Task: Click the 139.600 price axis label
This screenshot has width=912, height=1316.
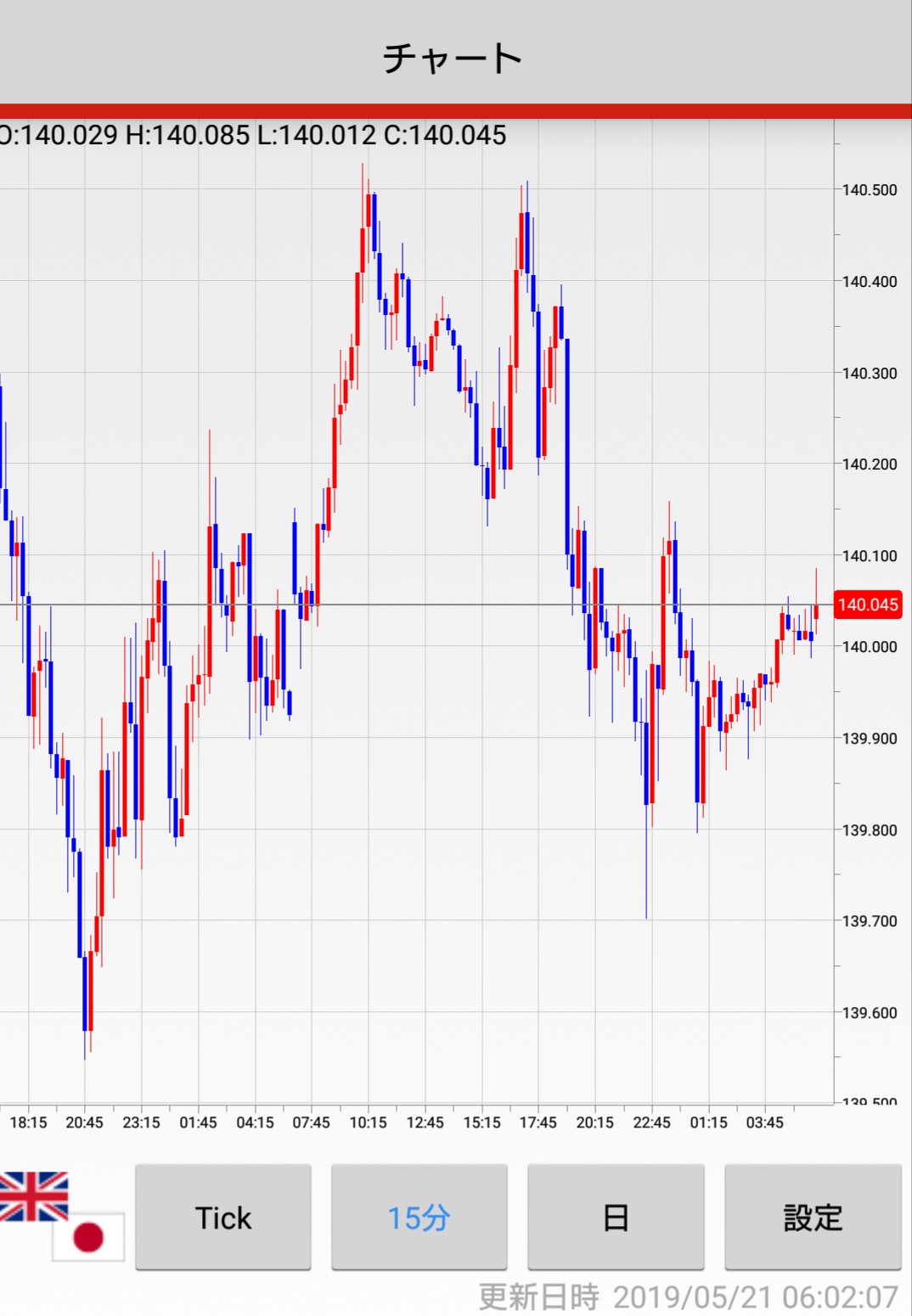Action: 869,1012
